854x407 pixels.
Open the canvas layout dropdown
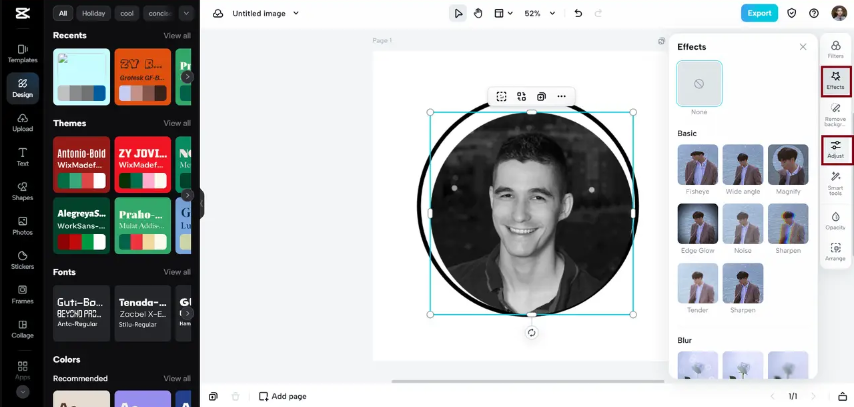[x=503, y=14]
